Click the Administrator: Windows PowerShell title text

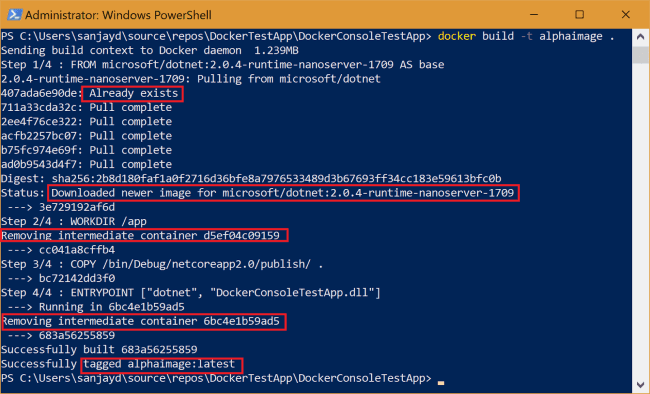point(118,15)
